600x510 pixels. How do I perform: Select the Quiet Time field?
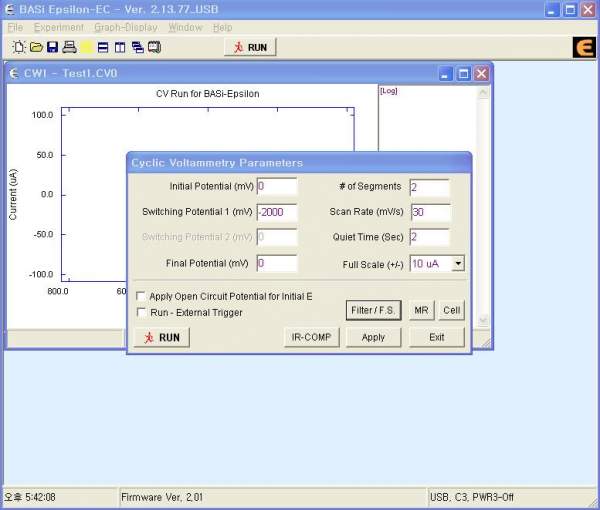click(x=429, y=237)
